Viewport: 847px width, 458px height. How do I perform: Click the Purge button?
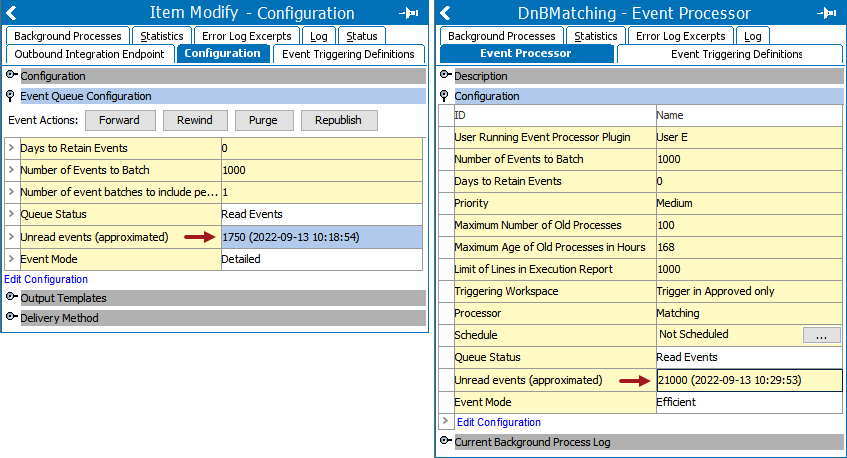(263, 120)
